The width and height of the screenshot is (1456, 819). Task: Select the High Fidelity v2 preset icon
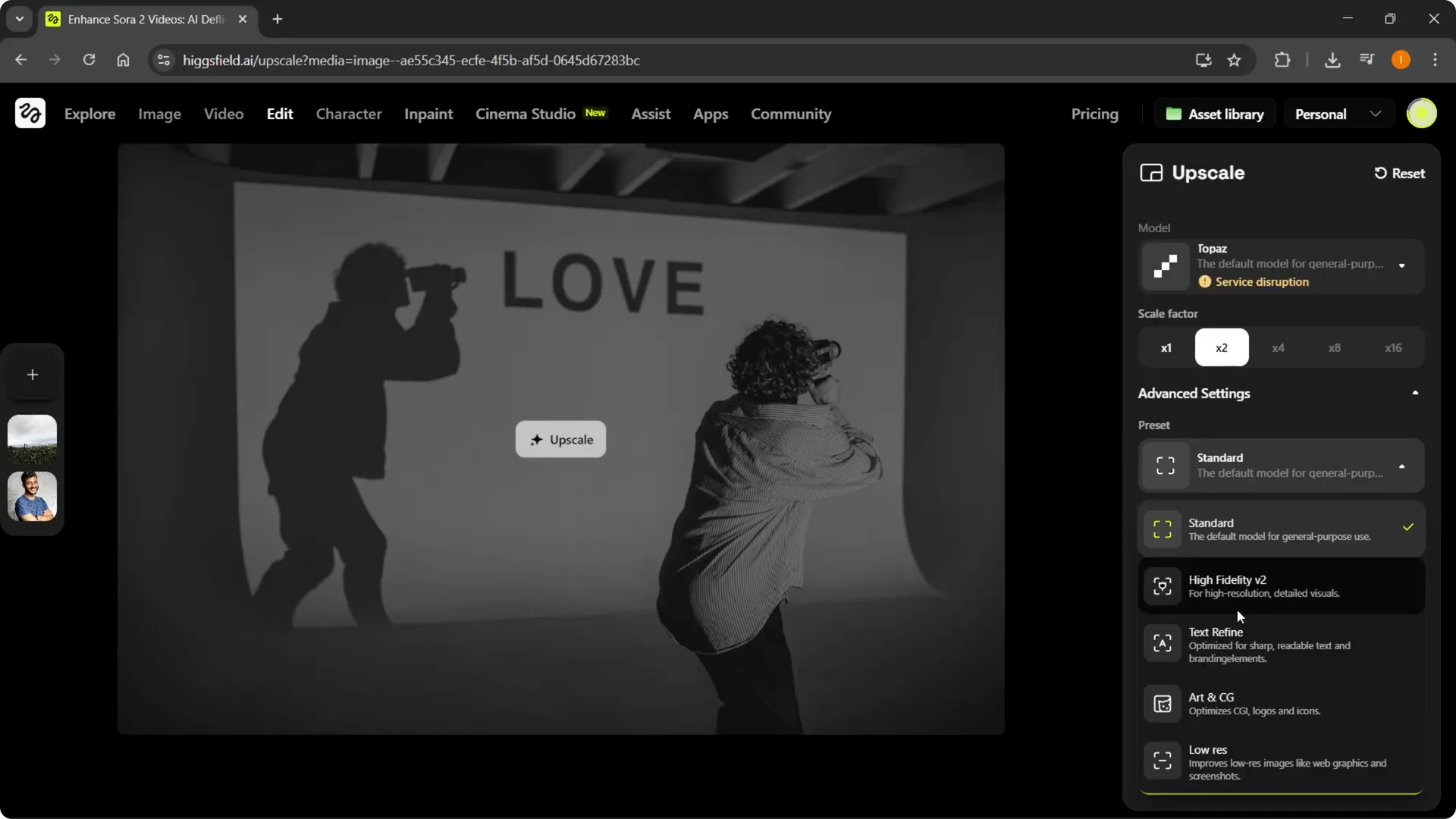pos(1163,585)
